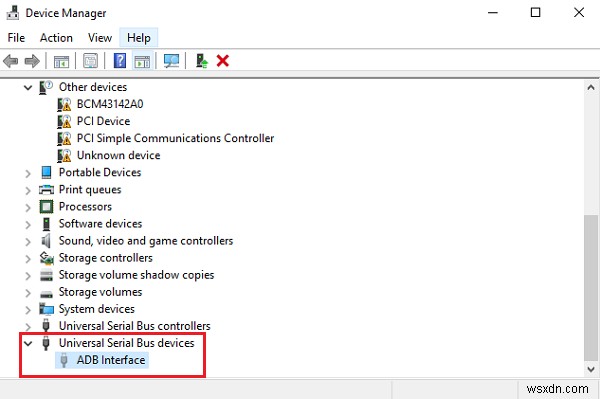The height and width of the screenshot is (399, 600).
Task: Select the BCM43142A0 entry
Action: 110,104
